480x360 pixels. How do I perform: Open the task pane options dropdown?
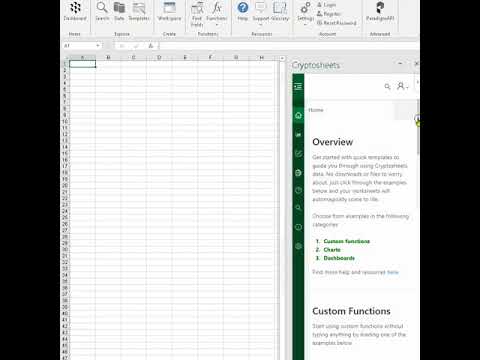400,63
